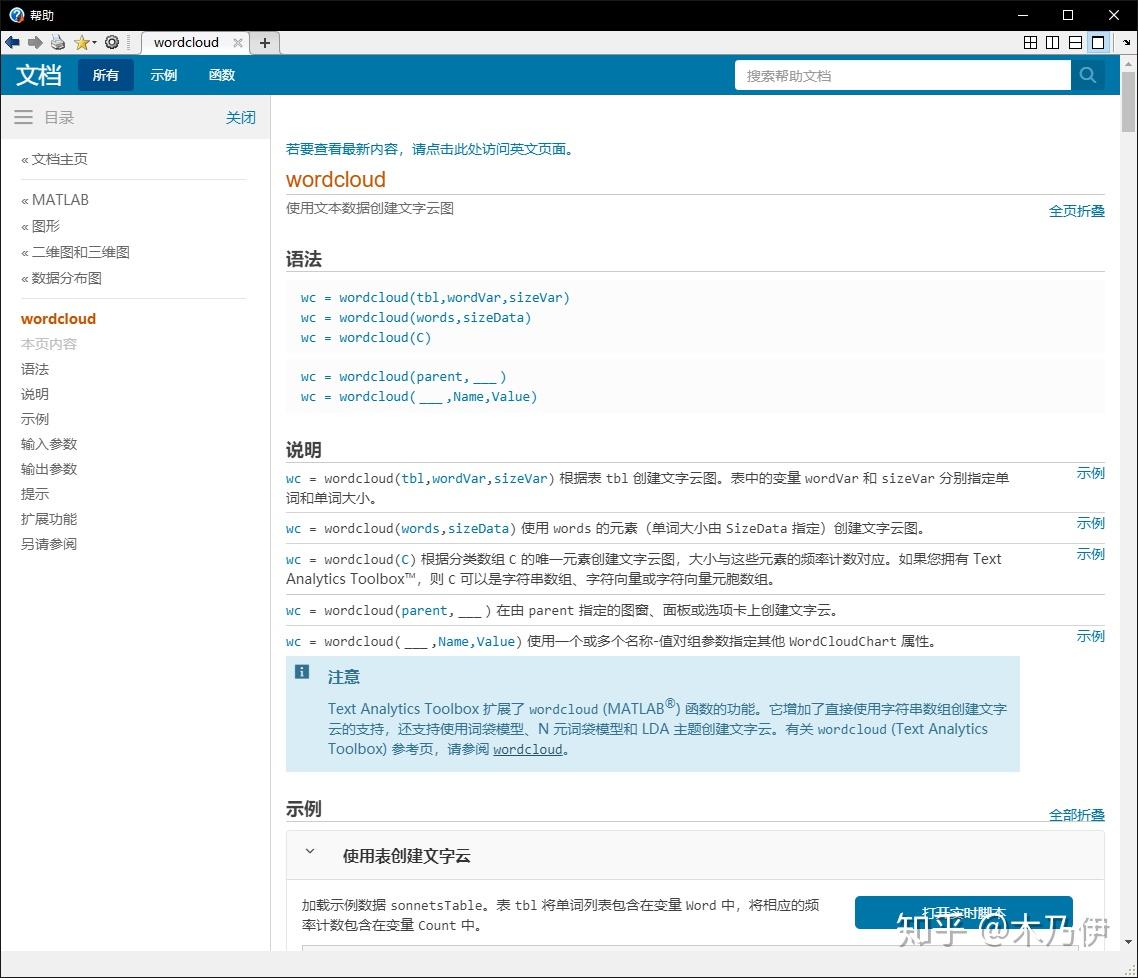Image resolution: width=1138 pixels, height=978 pixels.
Task: Jump to 说明 section from sidebar
Action: click(x=35, y=394)
